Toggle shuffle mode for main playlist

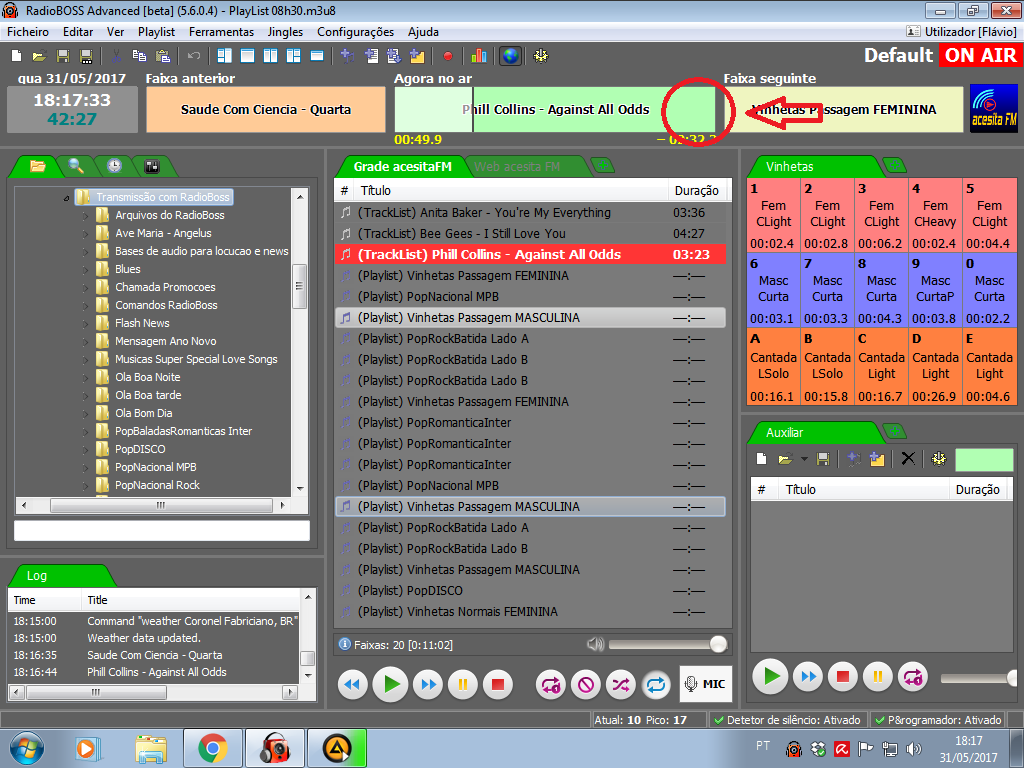[x=620, y=684]
